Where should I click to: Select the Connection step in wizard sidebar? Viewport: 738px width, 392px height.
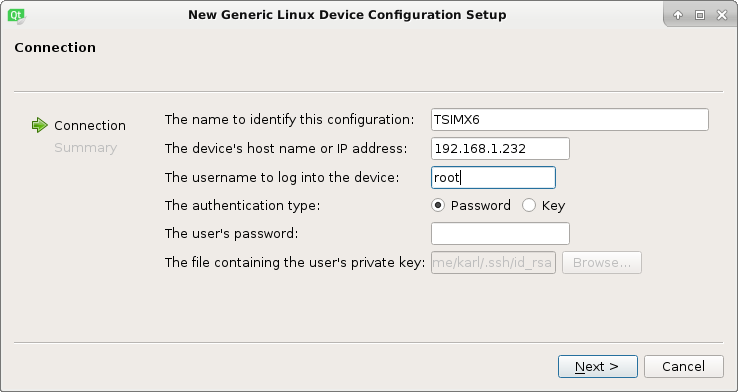pyautogui.click(x=90, y=126)
